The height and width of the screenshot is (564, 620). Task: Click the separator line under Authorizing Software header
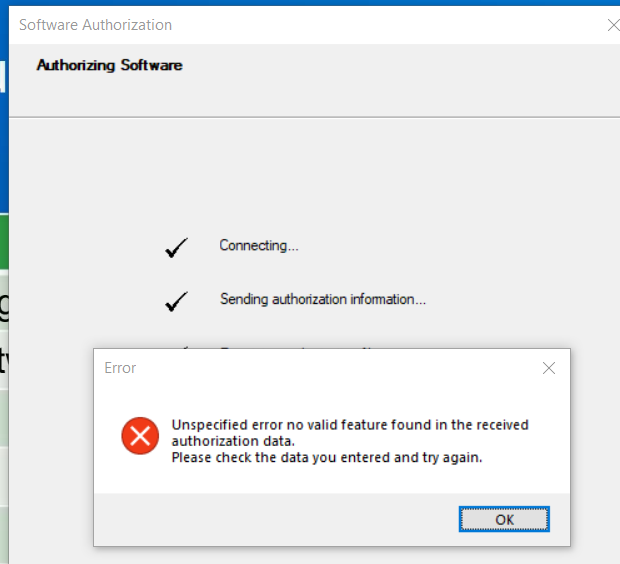pos(314,117)
